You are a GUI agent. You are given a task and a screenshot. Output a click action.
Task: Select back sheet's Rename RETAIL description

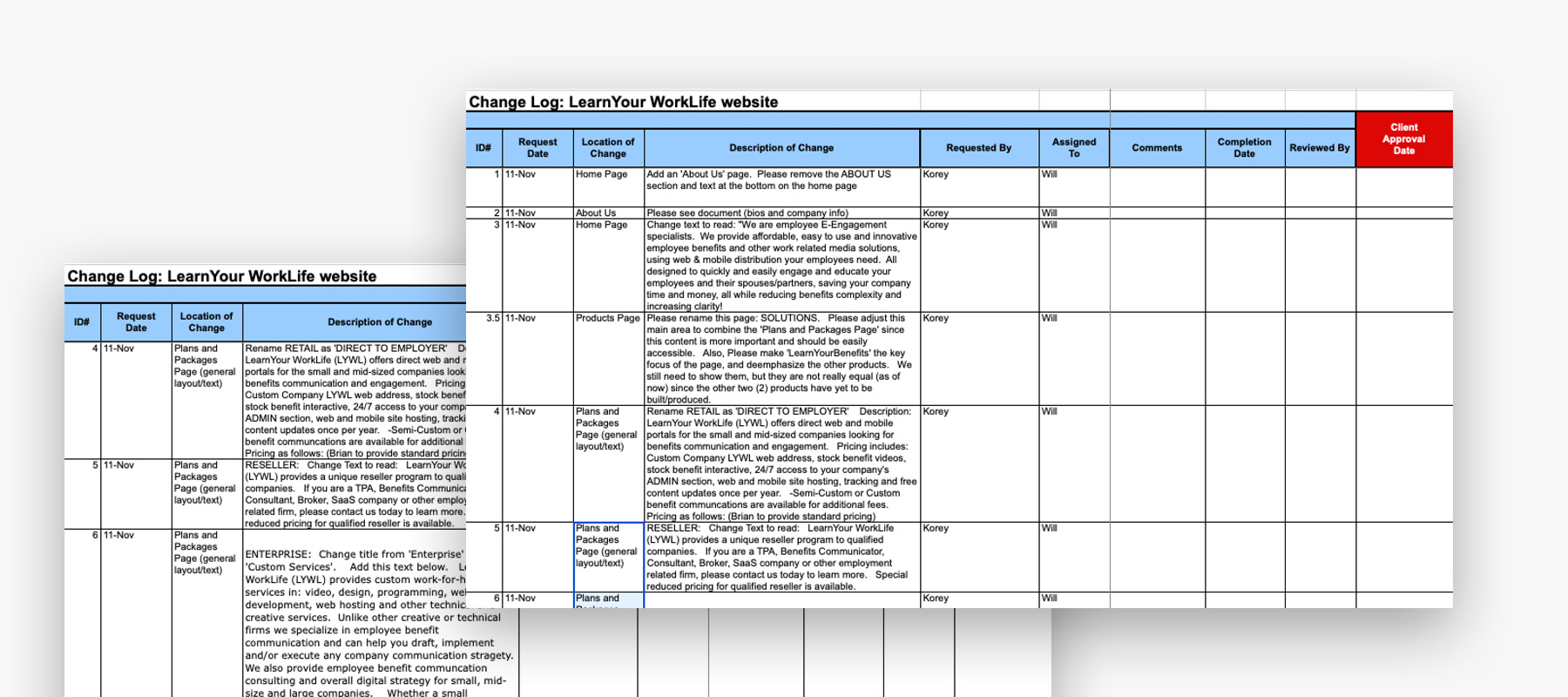point(355,400)
